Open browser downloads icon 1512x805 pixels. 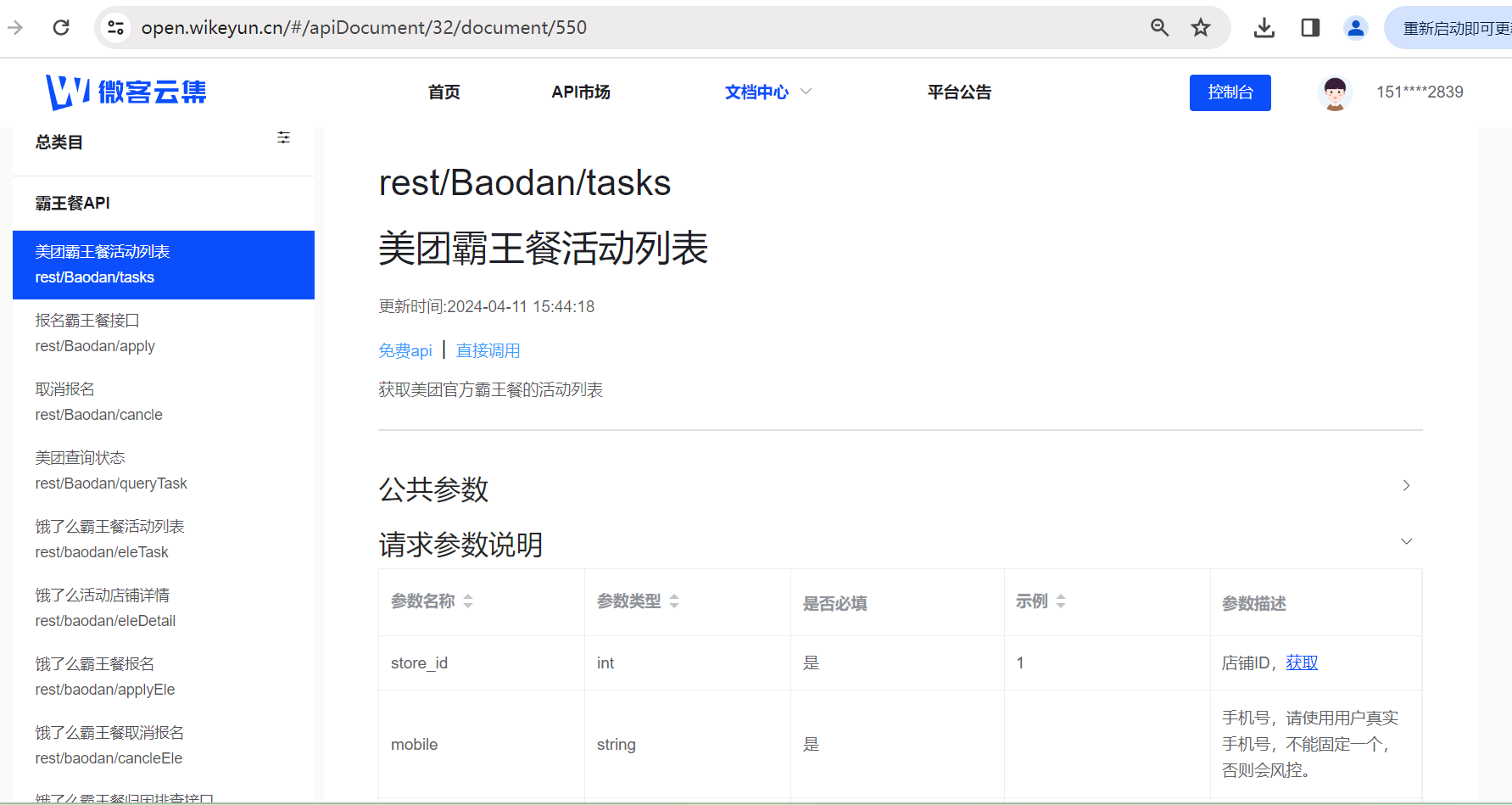[x=1264, y=28]
